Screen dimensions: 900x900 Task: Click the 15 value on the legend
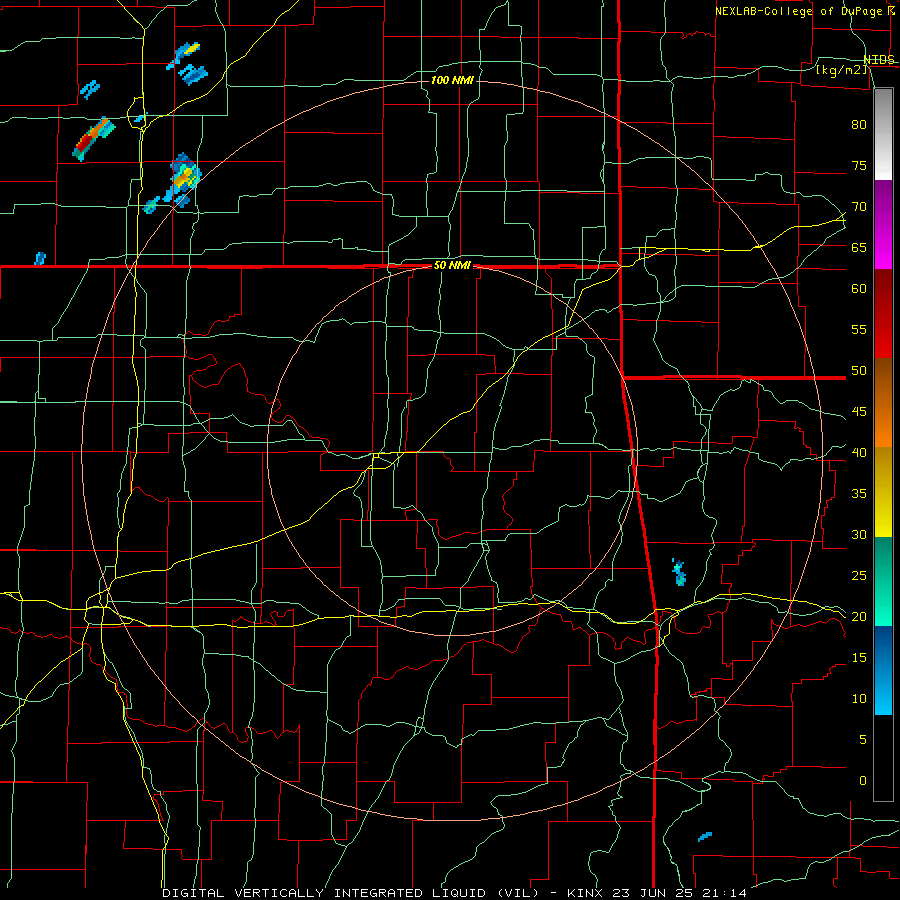(859, 657)
